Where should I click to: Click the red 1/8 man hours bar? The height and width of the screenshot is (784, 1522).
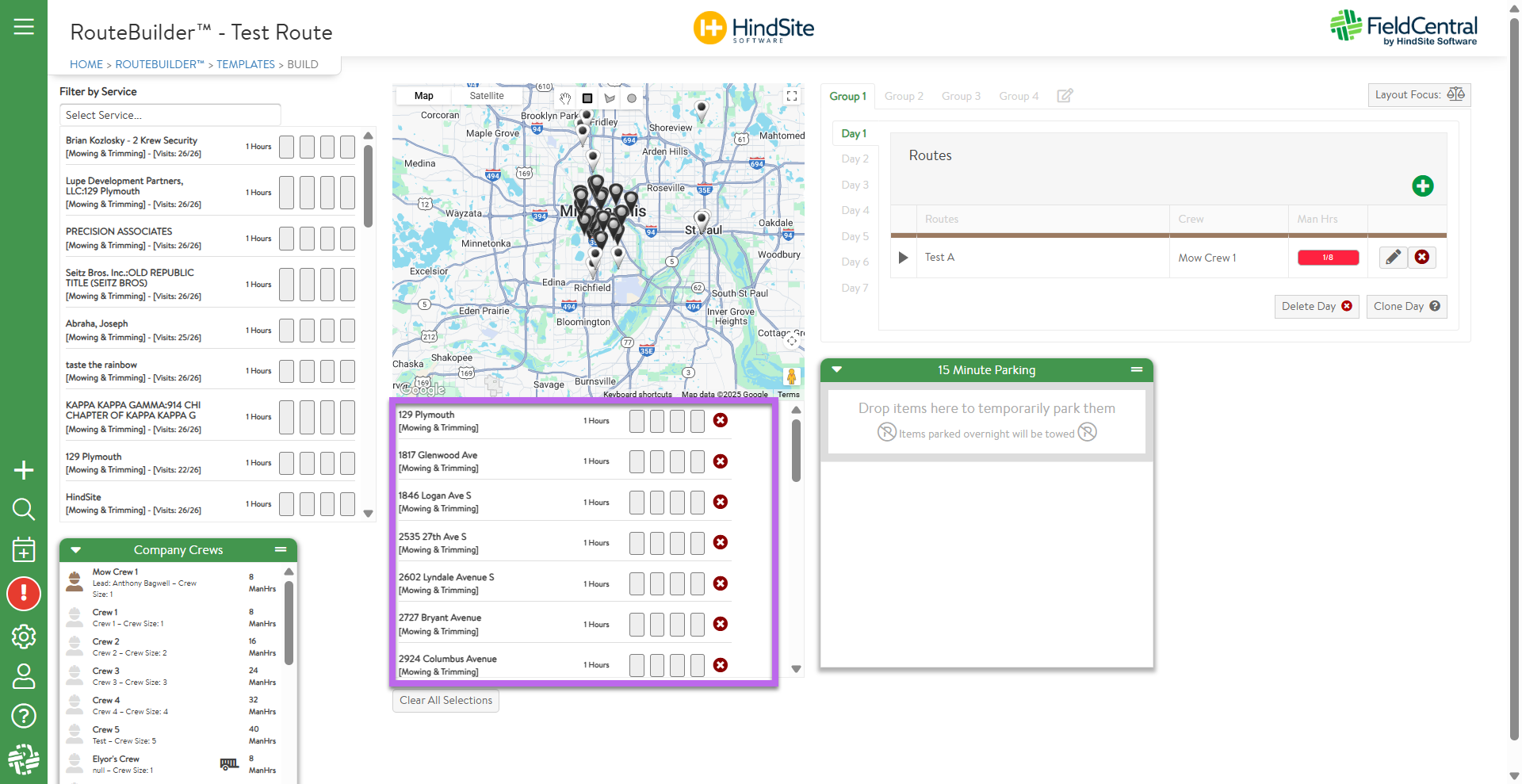1328,258
